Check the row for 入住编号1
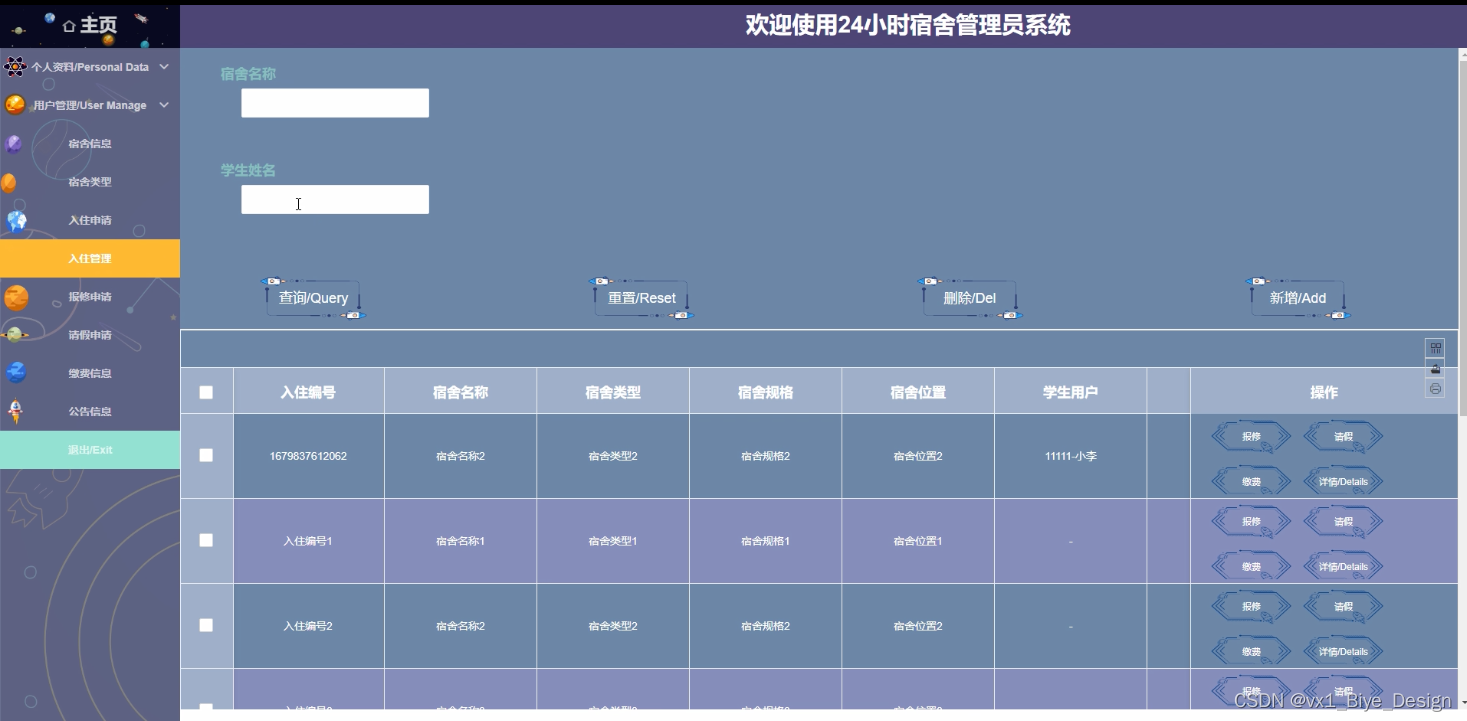 [206, 540]
